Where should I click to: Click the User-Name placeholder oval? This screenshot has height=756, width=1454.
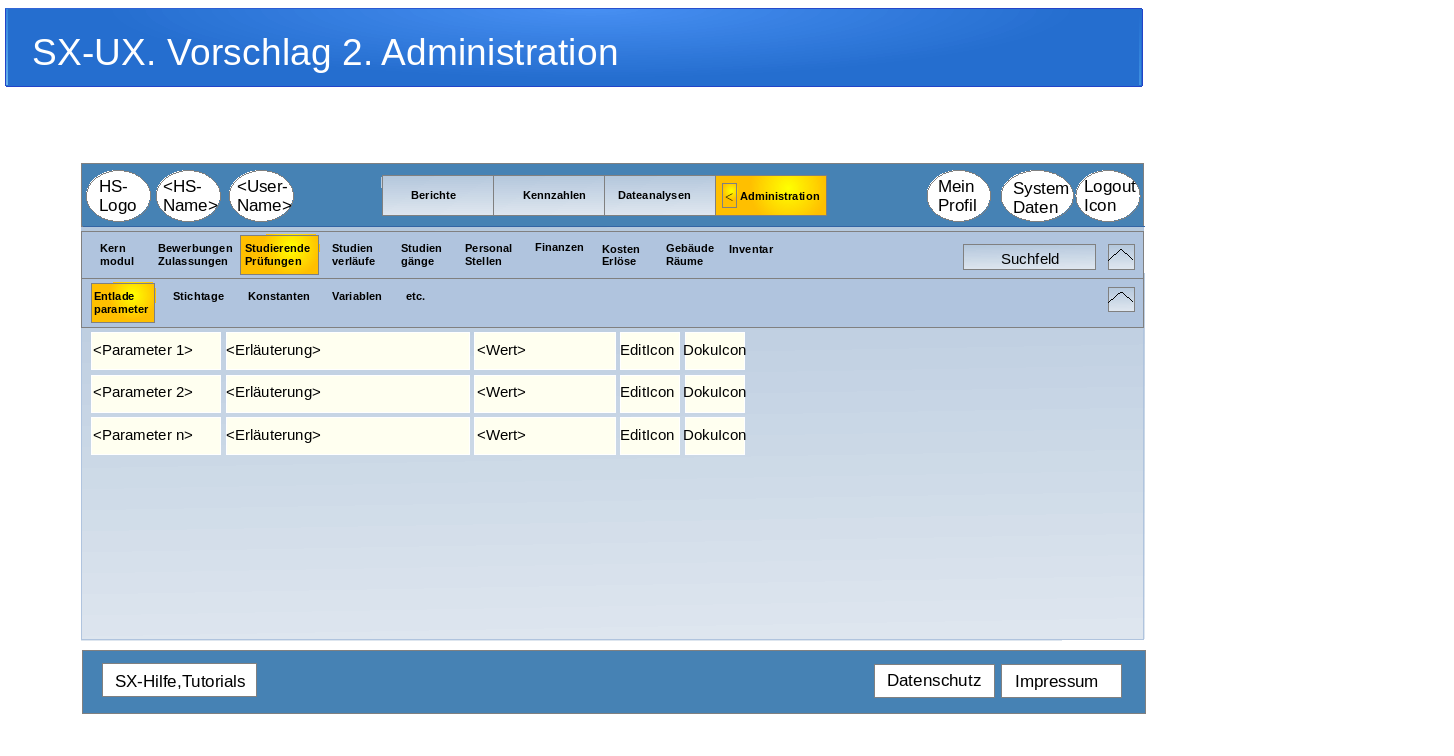tap(261, 196)
